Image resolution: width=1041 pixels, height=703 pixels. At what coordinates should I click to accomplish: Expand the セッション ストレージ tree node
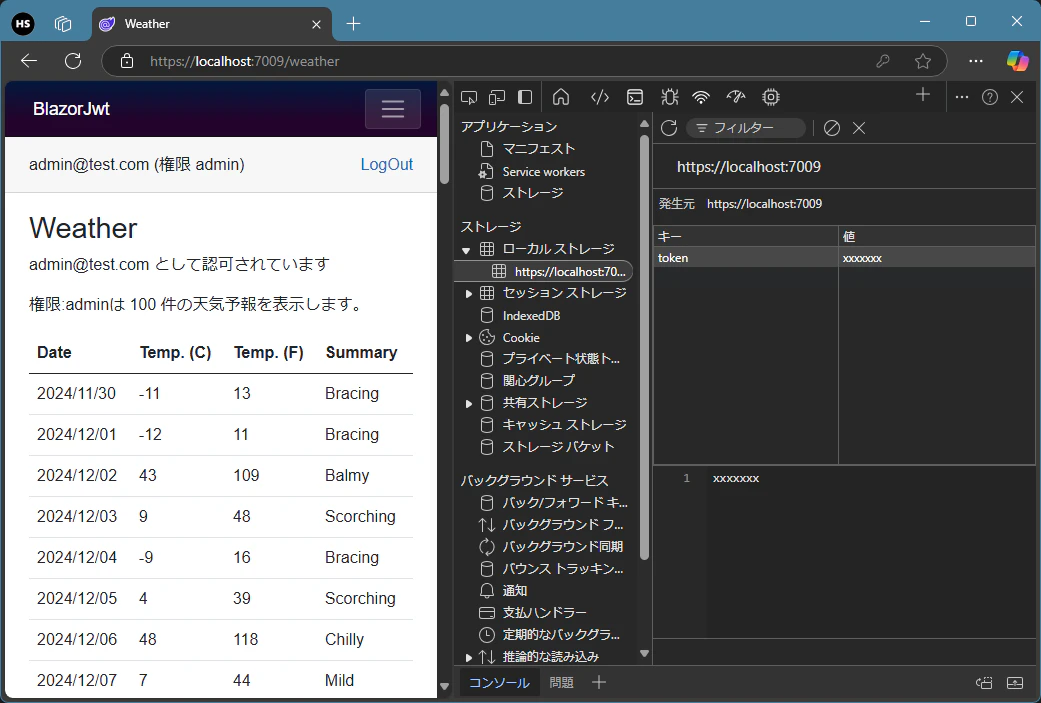click(x=469, y=293)
